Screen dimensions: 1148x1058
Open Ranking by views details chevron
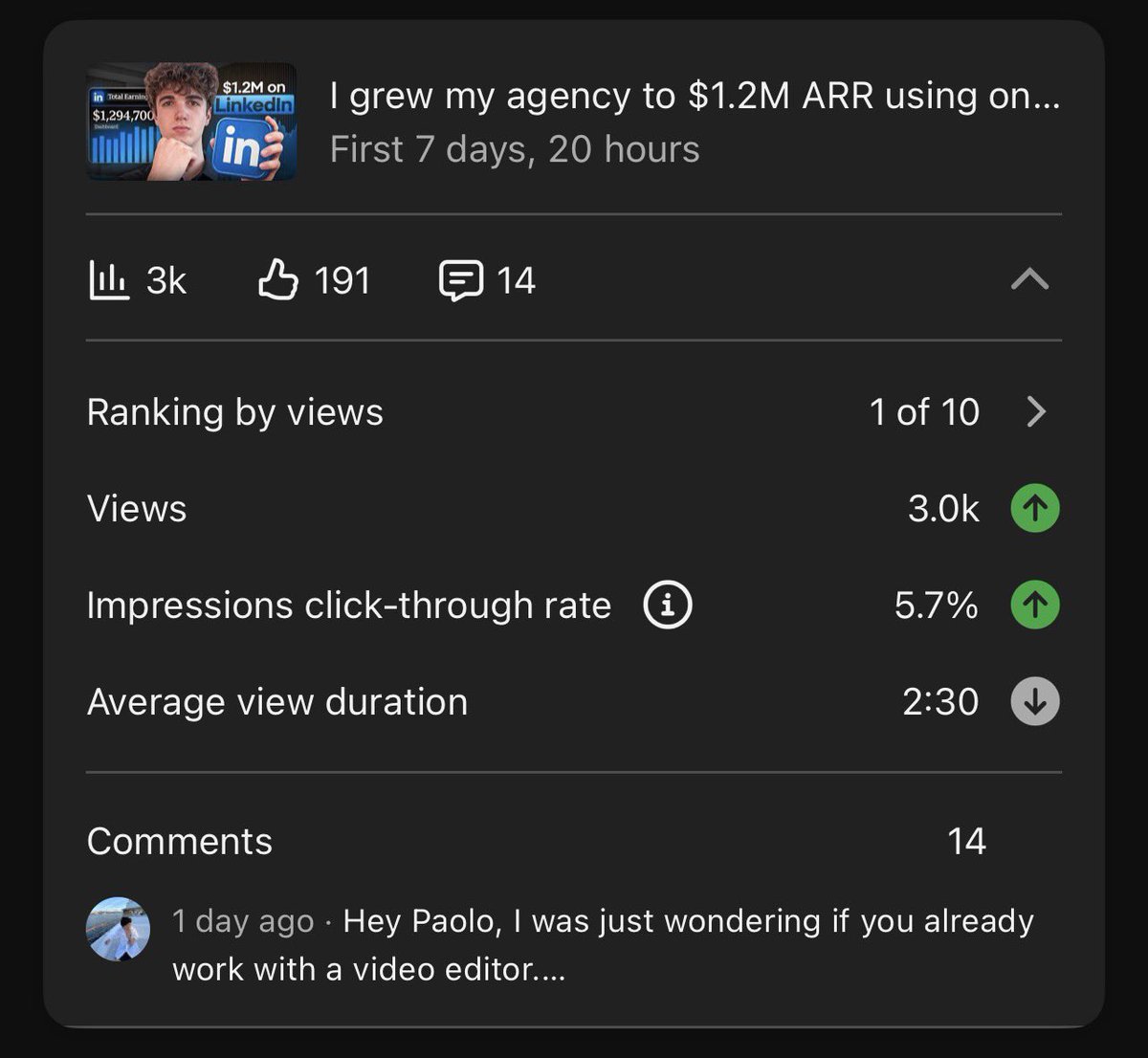click(1036, 412)
